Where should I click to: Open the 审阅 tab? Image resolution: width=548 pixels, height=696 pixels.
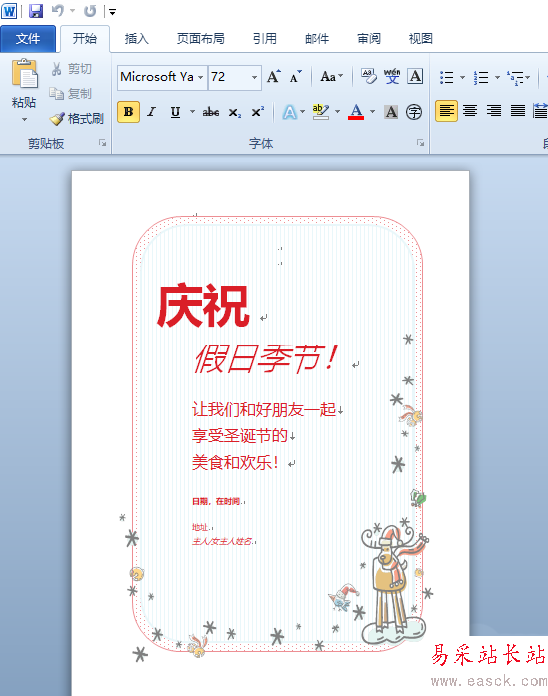point(369,39)
